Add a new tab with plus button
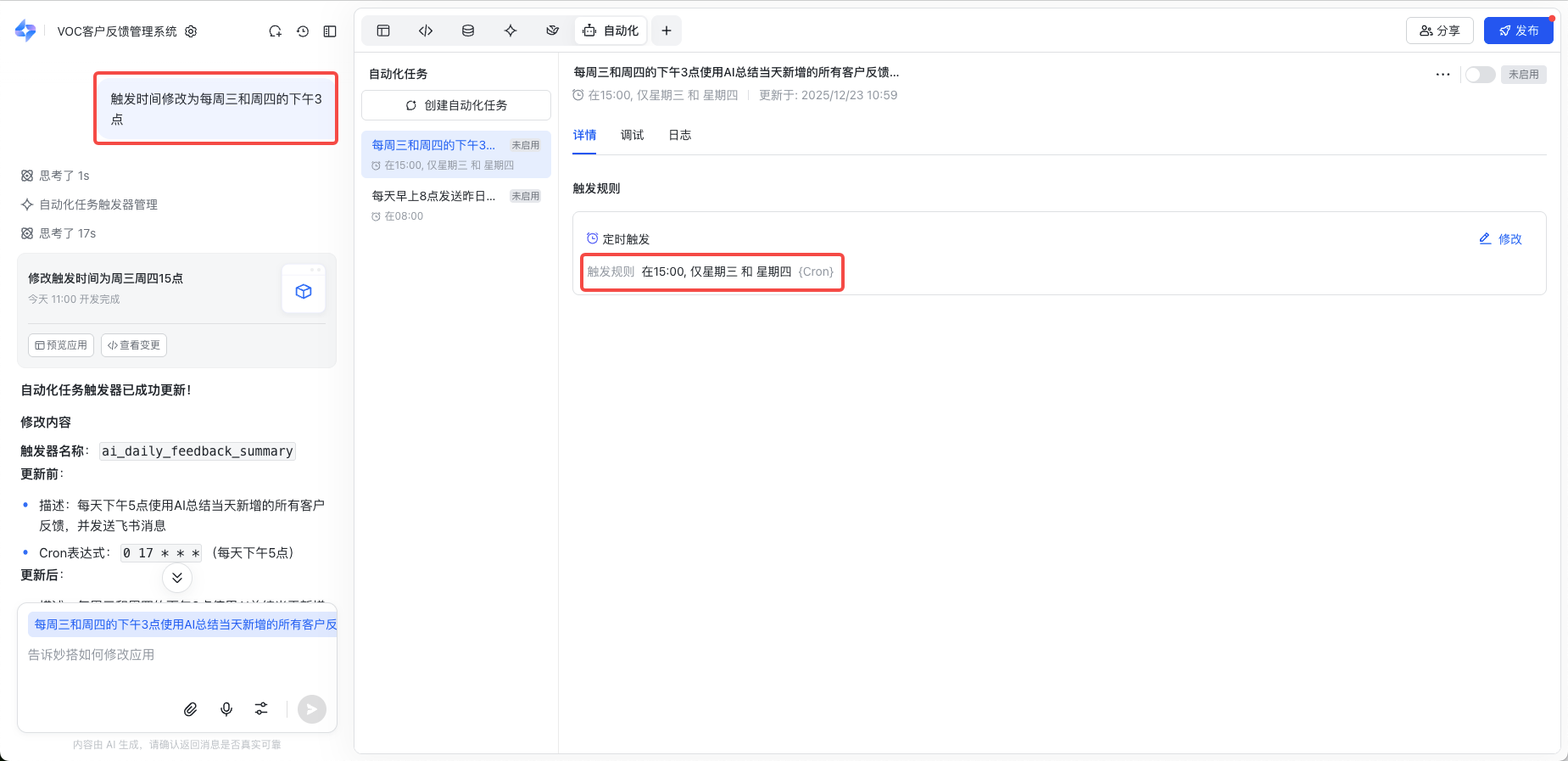1568x761 pixels. coord(667,31)
